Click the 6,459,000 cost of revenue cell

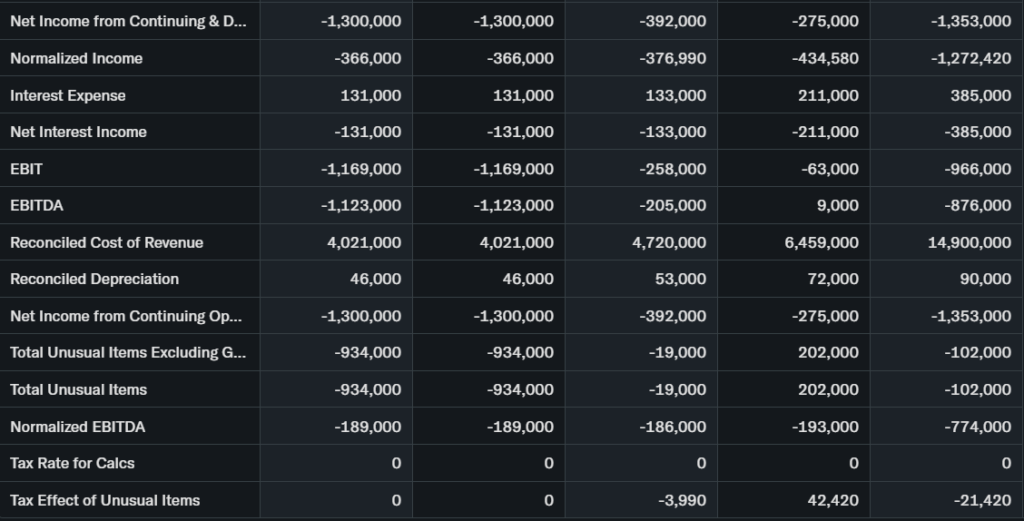coord(823,242)
